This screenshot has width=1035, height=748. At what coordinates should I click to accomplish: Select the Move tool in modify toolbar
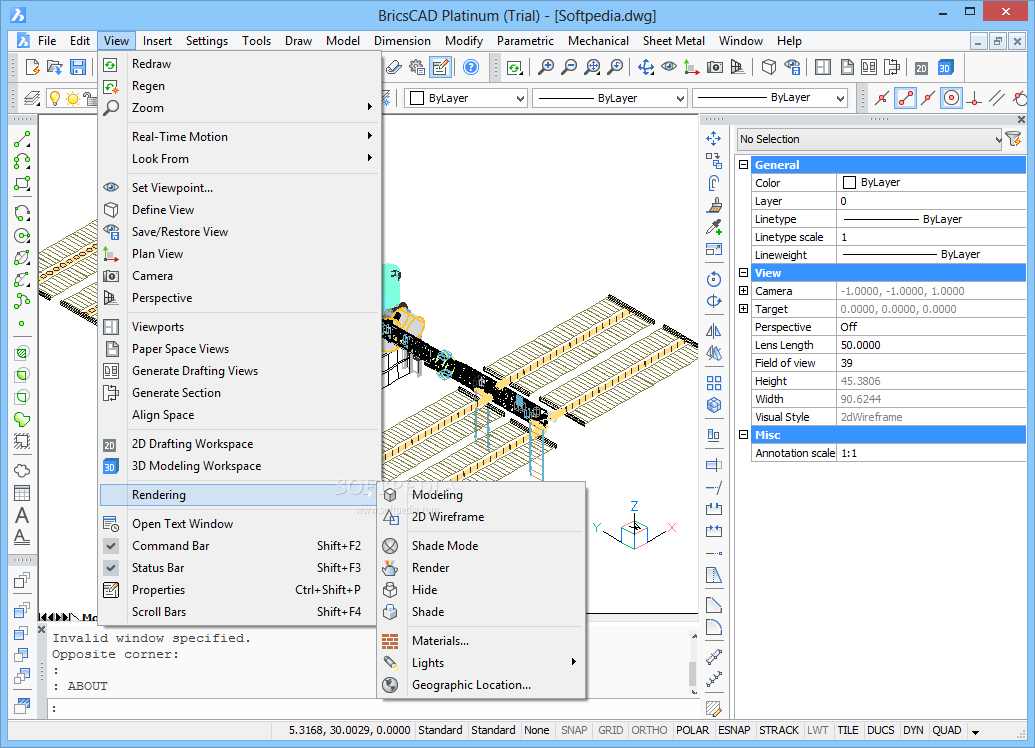tap(714, 139)
